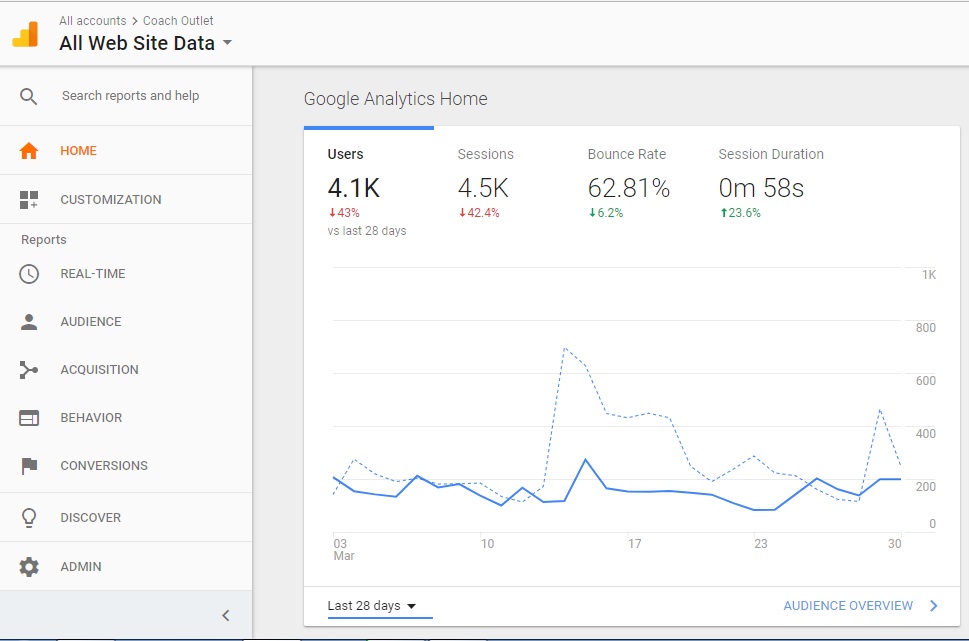Click the 23.6% duration increase indicator

(740, 213)
